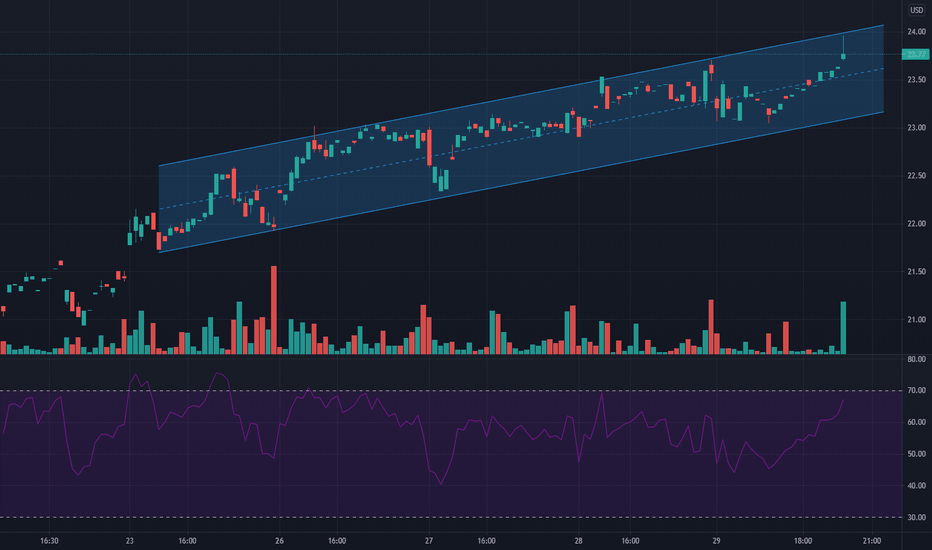Open the USD currency selector

(x=915, y=11)
